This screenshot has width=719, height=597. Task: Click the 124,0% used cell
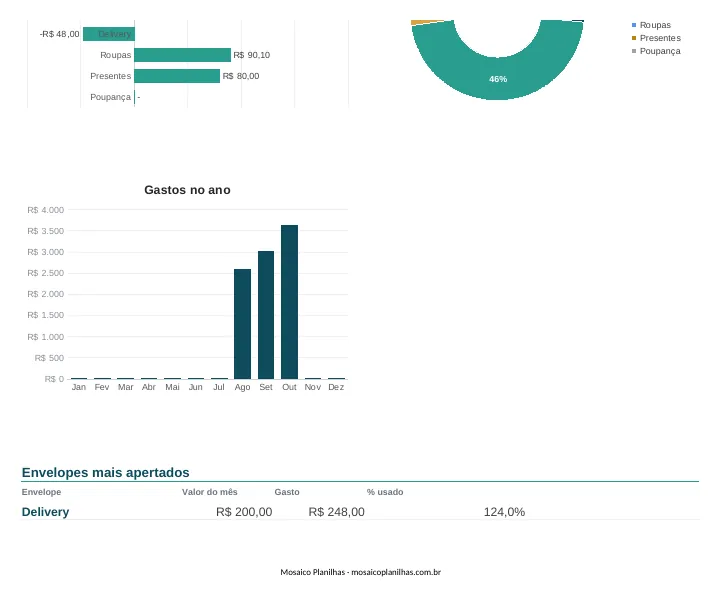pos(504,512)
